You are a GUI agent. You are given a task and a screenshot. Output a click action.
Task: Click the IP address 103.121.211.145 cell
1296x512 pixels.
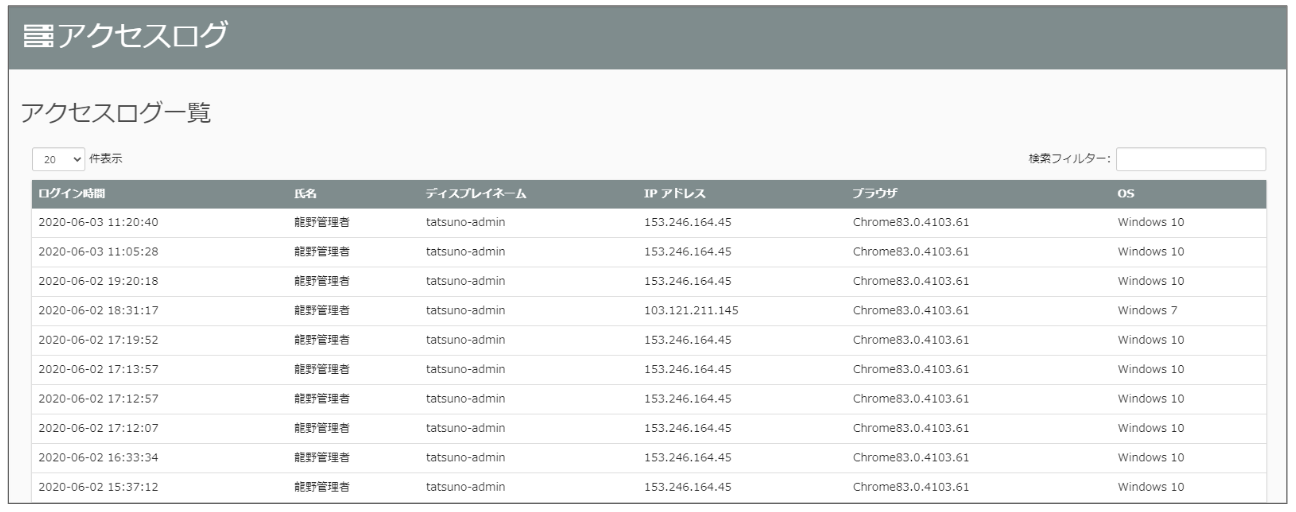pos(691,310)
